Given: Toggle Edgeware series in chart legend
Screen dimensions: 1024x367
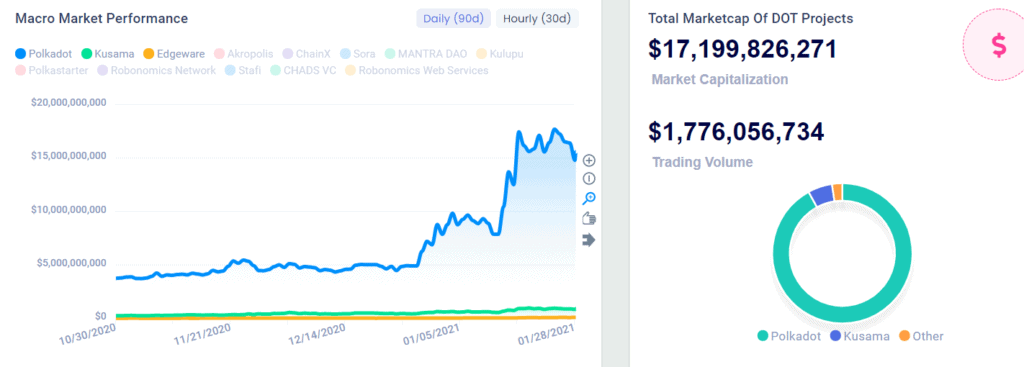Looking at the screenshot, I should coord(174,54).
